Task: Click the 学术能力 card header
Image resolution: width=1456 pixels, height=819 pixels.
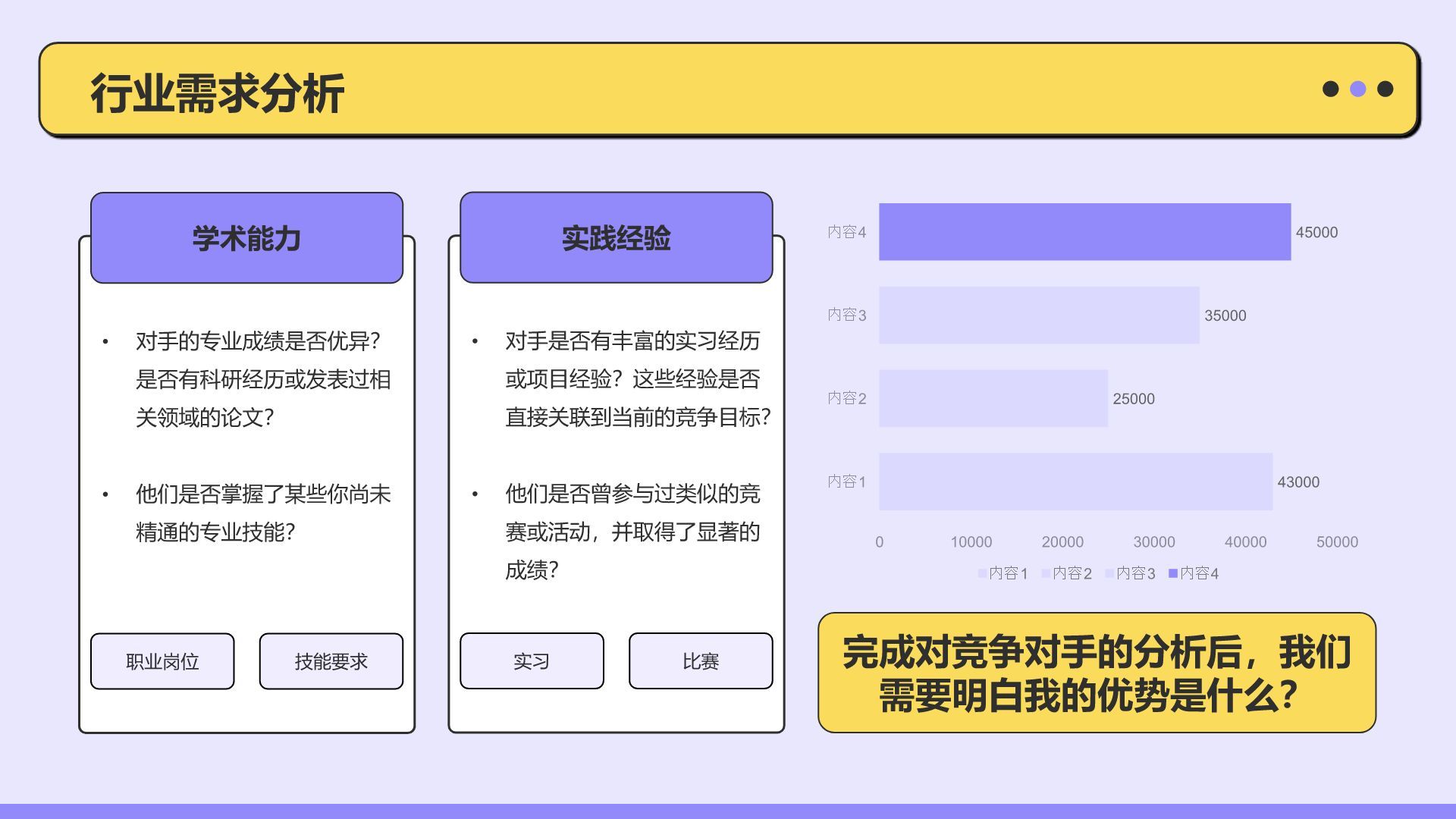Action: pyautogui.click(x=246, y=238)
